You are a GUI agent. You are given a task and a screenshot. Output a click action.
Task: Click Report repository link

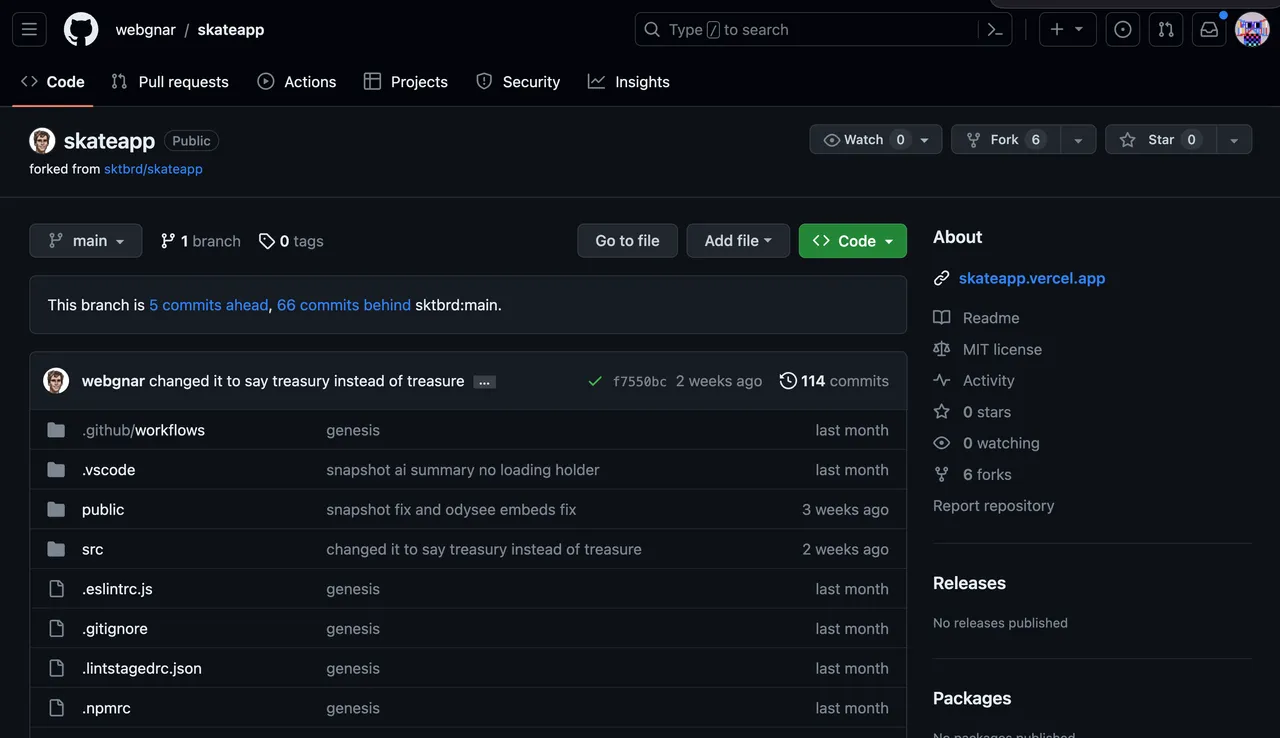pyautogui.click(x=993, y=506)
